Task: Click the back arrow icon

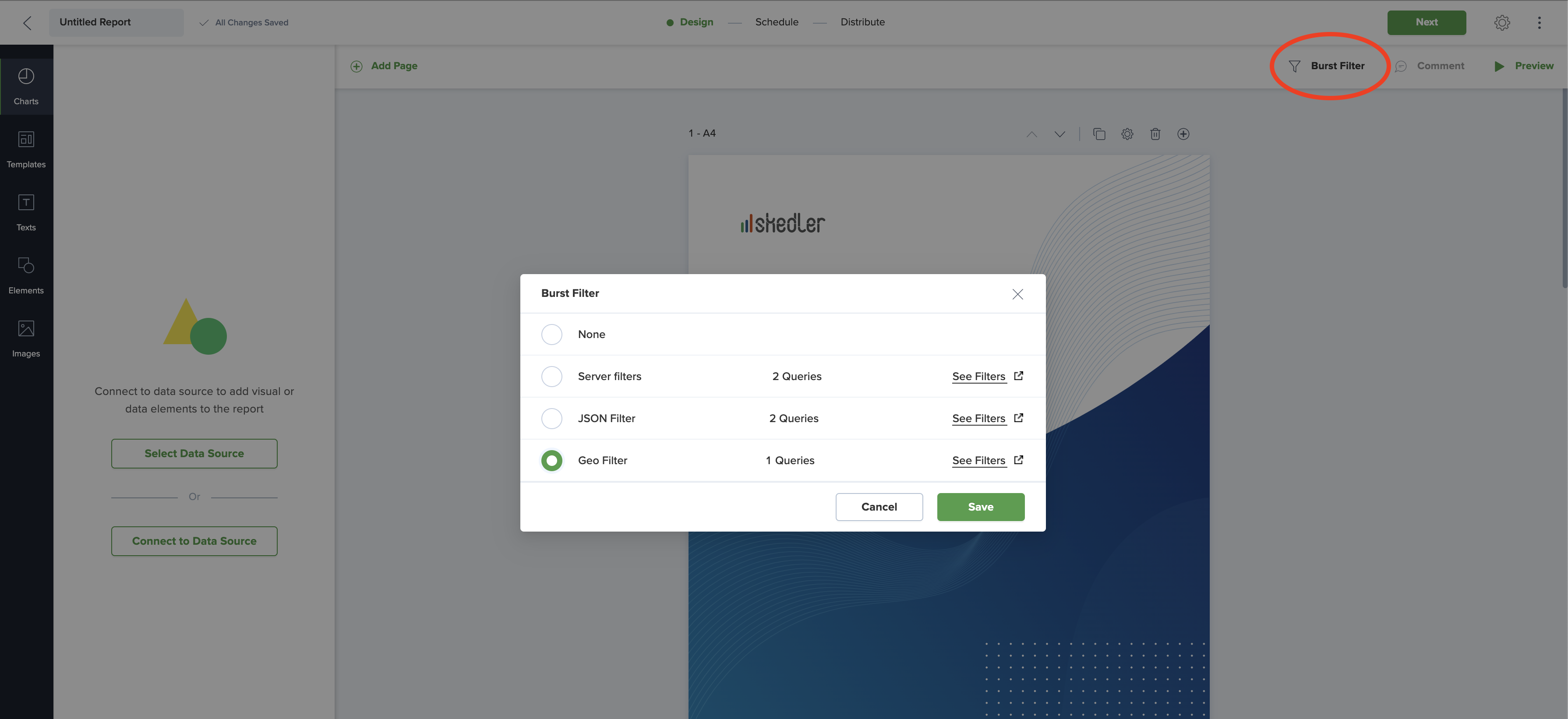Action: point(28,22)
